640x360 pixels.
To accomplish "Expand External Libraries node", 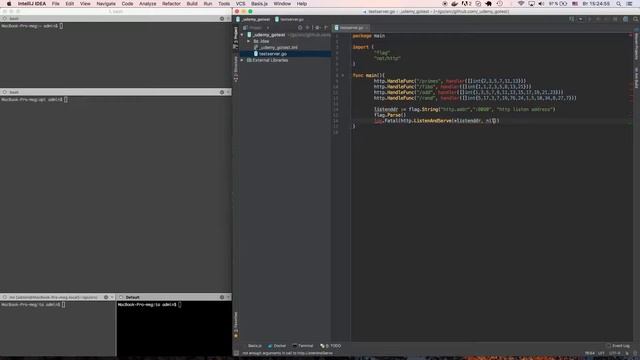I will click(242, 60).
